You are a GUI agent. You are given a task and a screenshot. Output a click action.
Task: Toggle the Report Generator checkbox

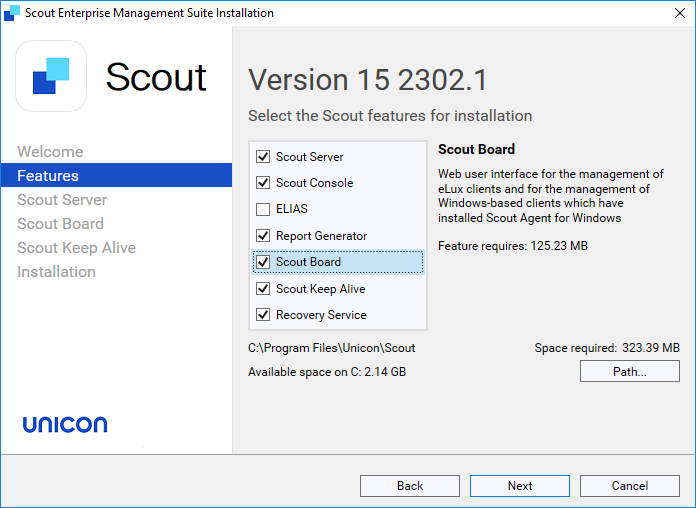(x=263, y=235)
